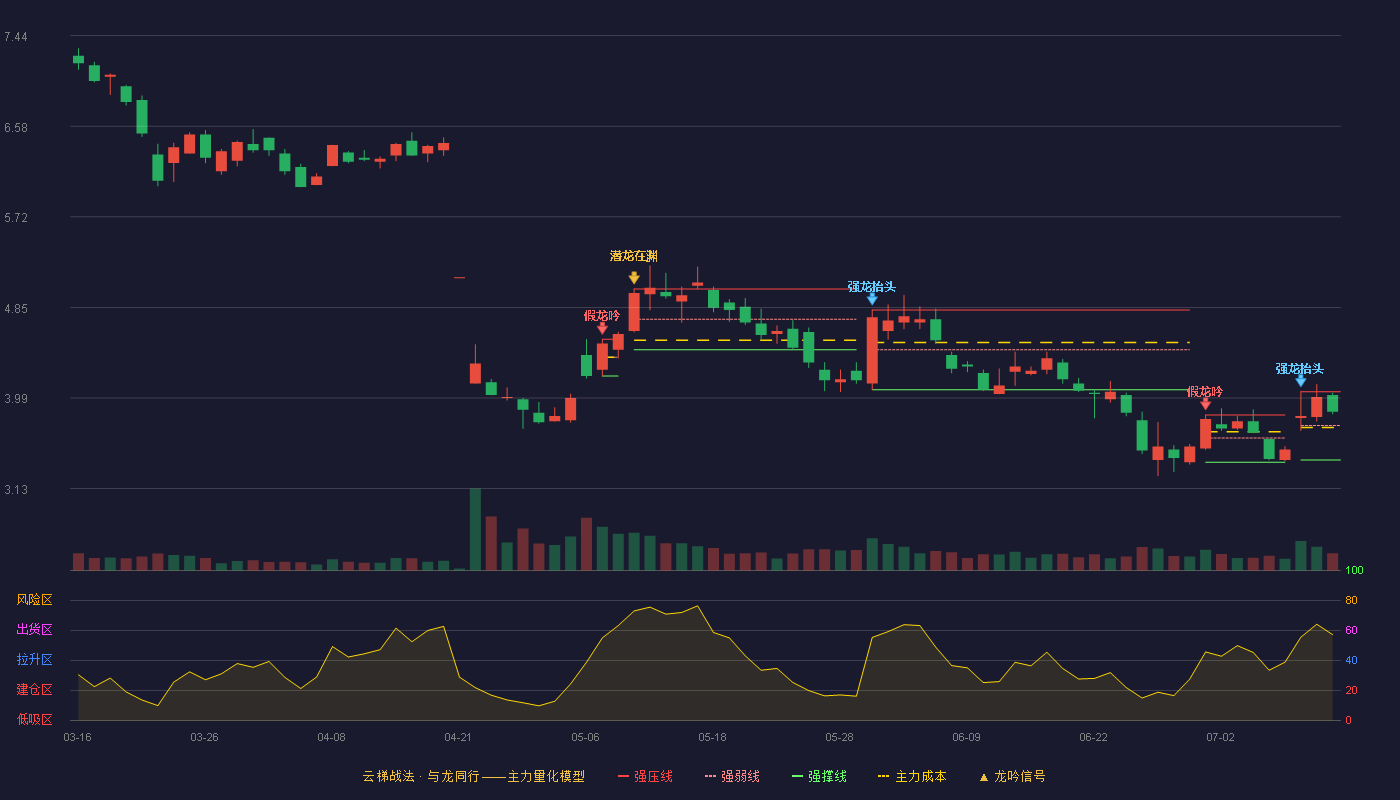Toggle the 龙吟信号 legend item

click(1012, 776)
